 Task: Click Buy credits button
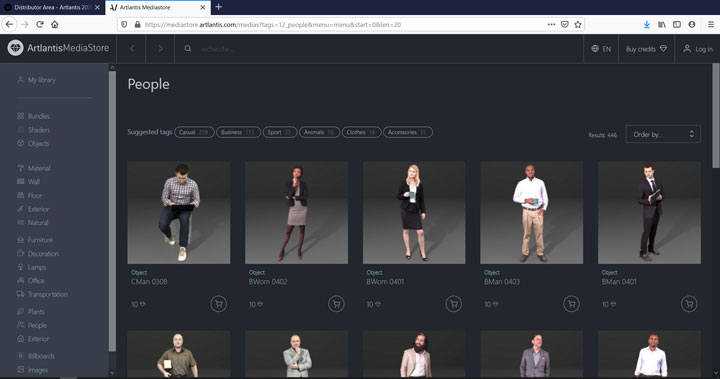(x=646, y=49)
